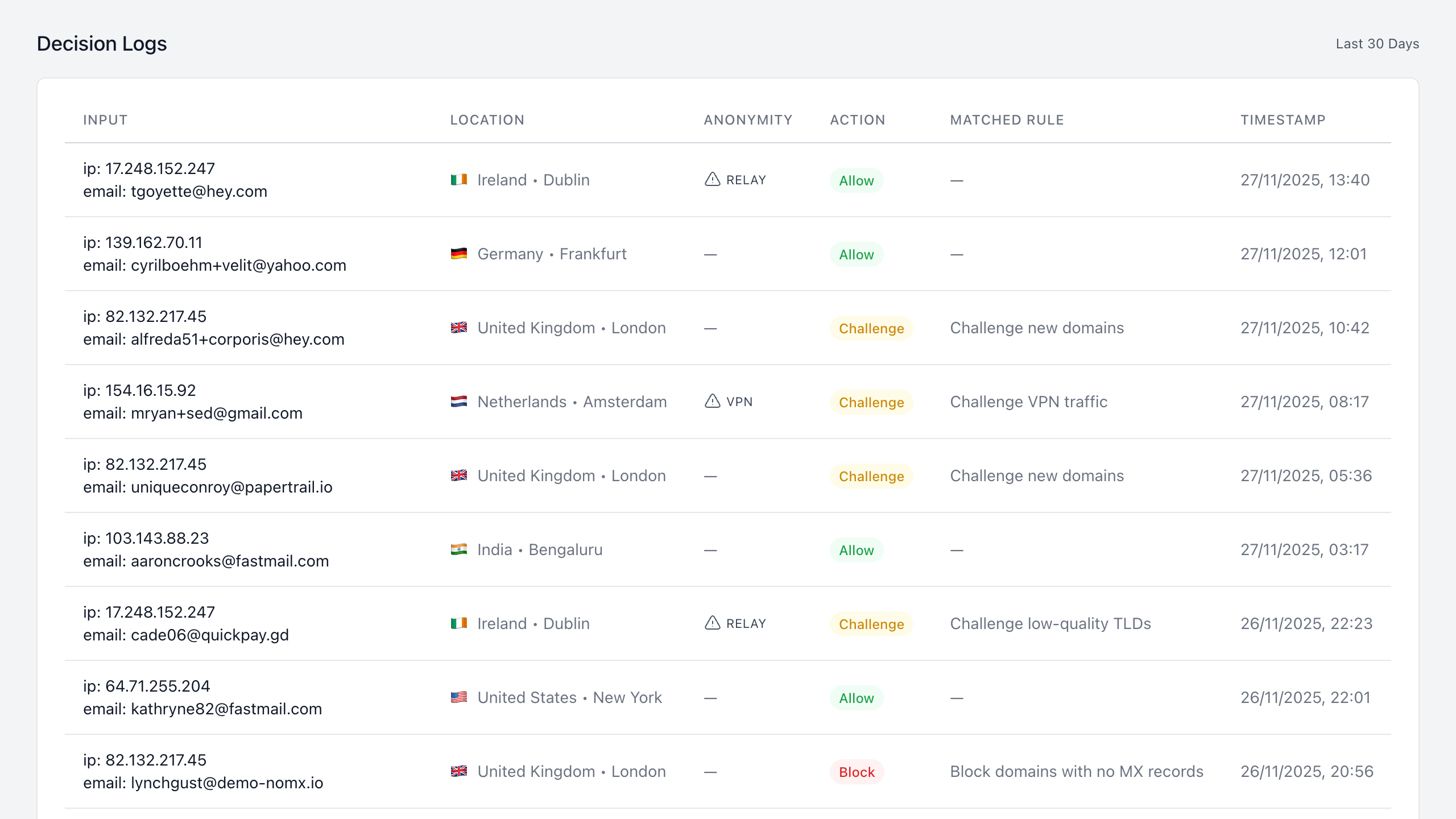This screenshot has width=1456, height=819.
Task: Click the Block badge in the bottom row
Action: (857, 772)
